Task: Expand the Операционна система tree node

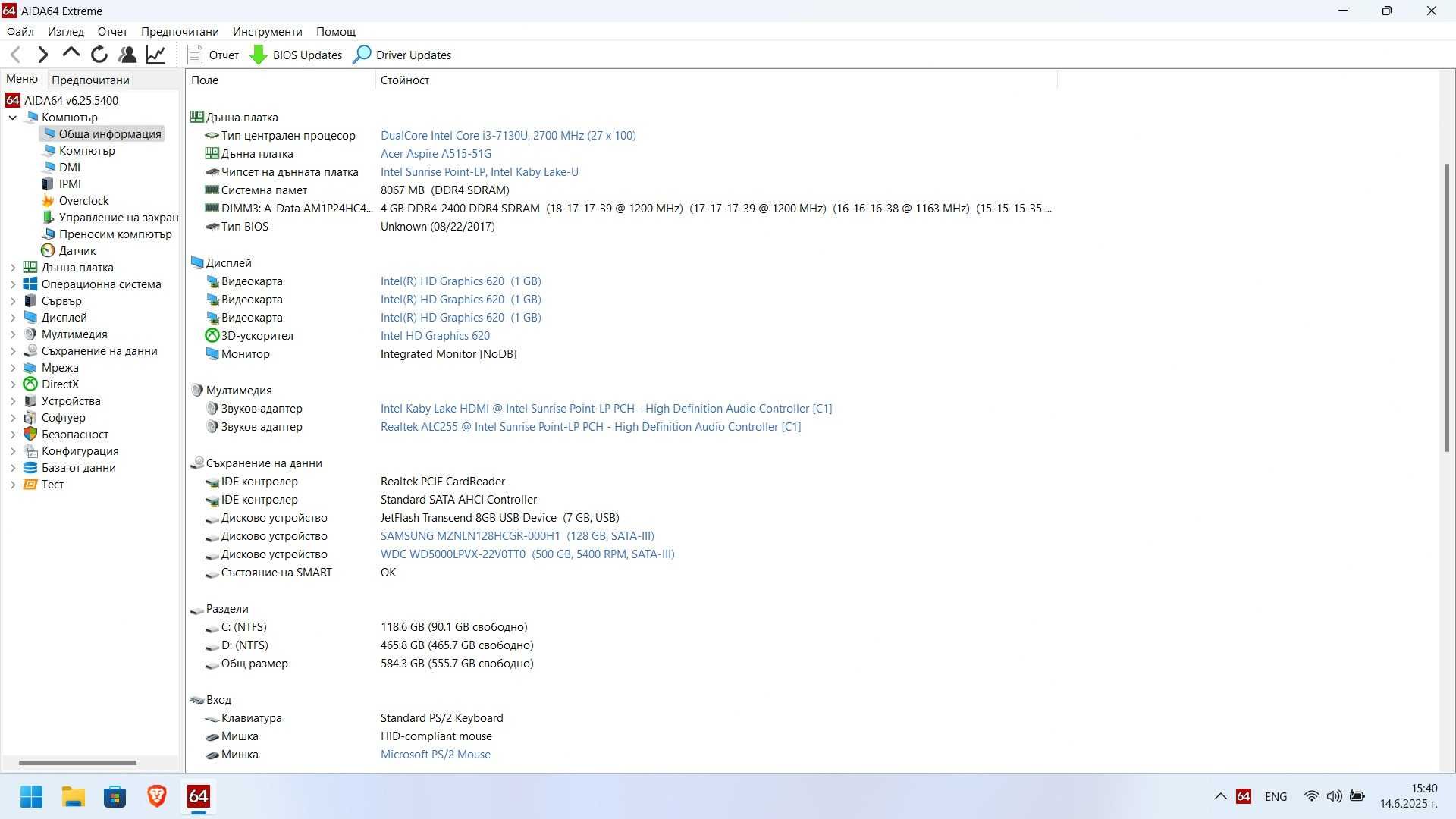Action: click(13, 284)
